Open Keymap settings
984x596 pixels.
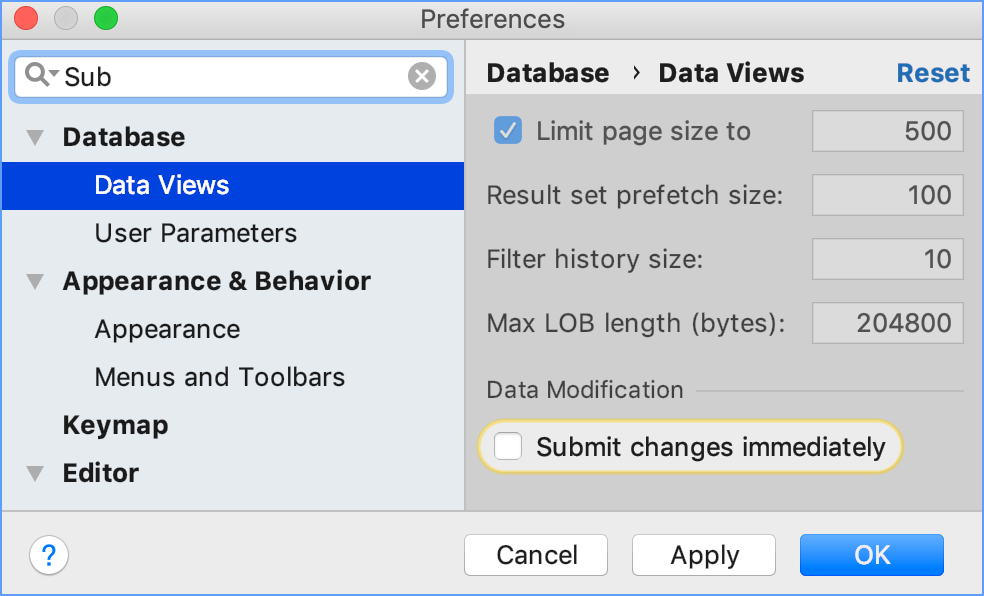click(115, 425)
